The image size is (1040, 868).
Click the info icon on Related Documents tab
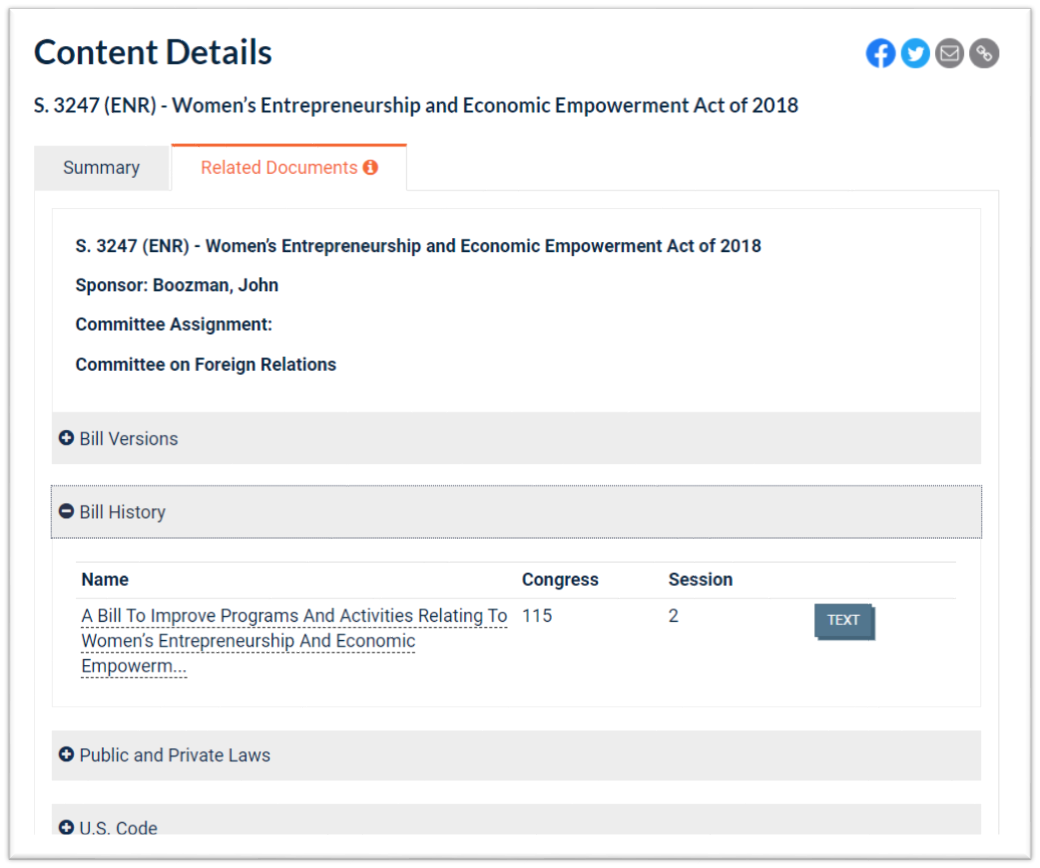(371, 168)
